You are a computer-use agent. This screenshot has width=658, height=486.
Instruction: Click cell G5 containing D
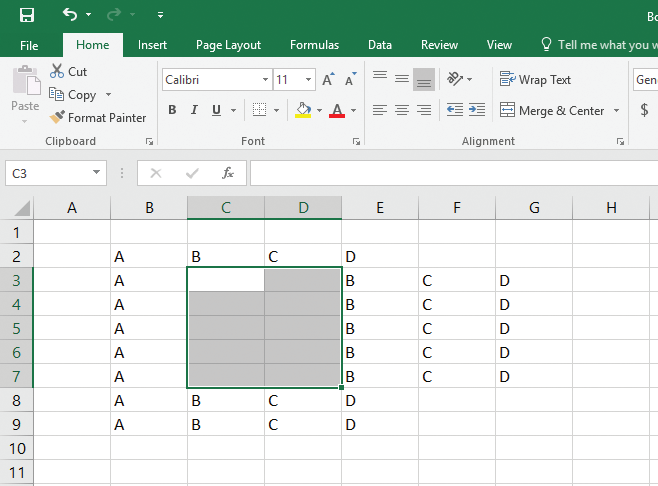(534, 328)
